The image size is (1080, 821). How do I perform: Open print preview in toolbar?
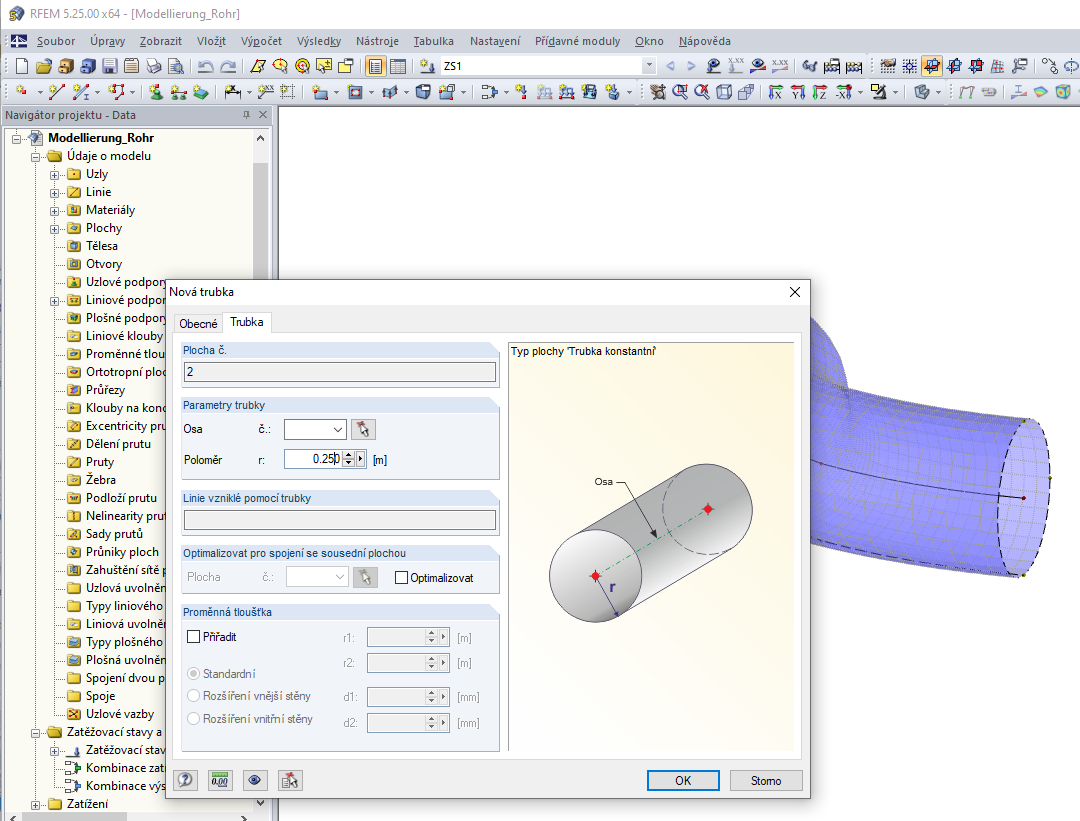[x=176, y=66]
